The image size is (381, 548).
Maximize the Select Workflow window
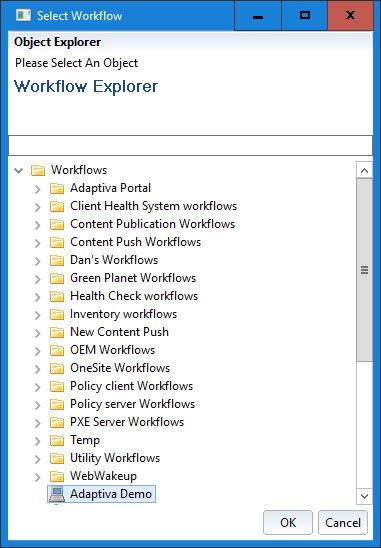pyautogui.click(x=305, y=15)
